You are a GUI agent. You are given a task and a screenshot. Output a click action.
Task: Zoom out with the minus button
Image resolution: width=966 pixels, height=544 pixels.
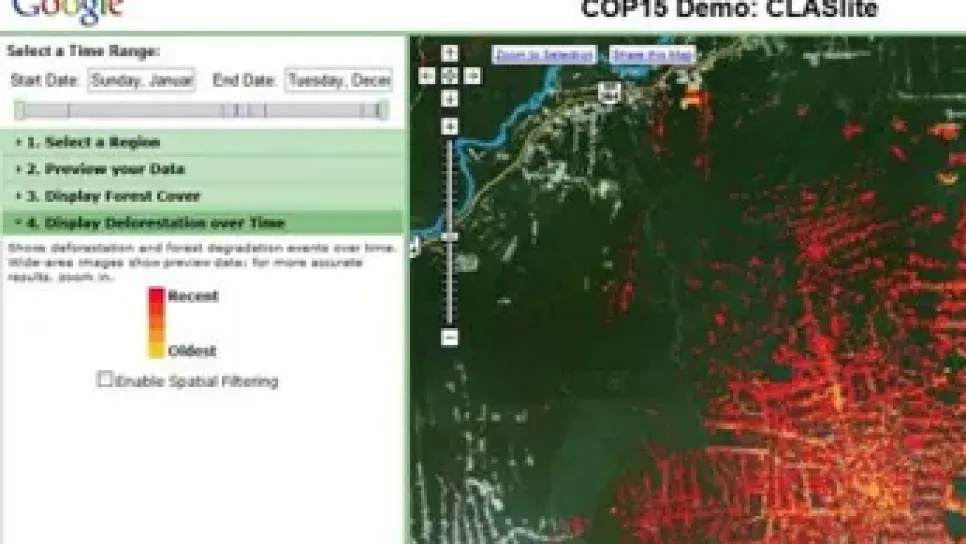click(x=450, y=337)
